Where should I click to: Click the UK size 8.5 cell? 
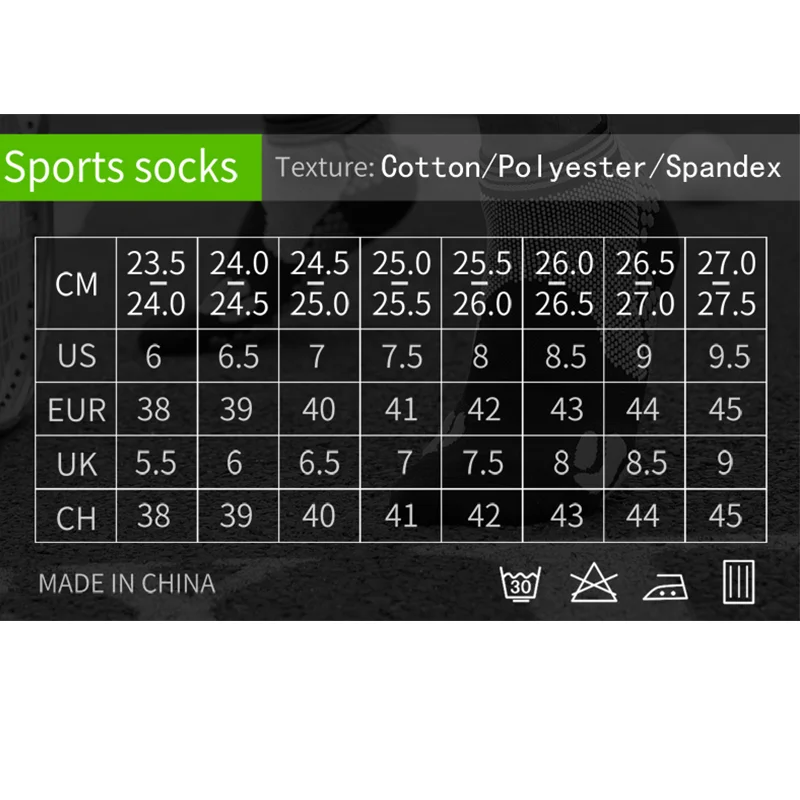click(645, 463)
